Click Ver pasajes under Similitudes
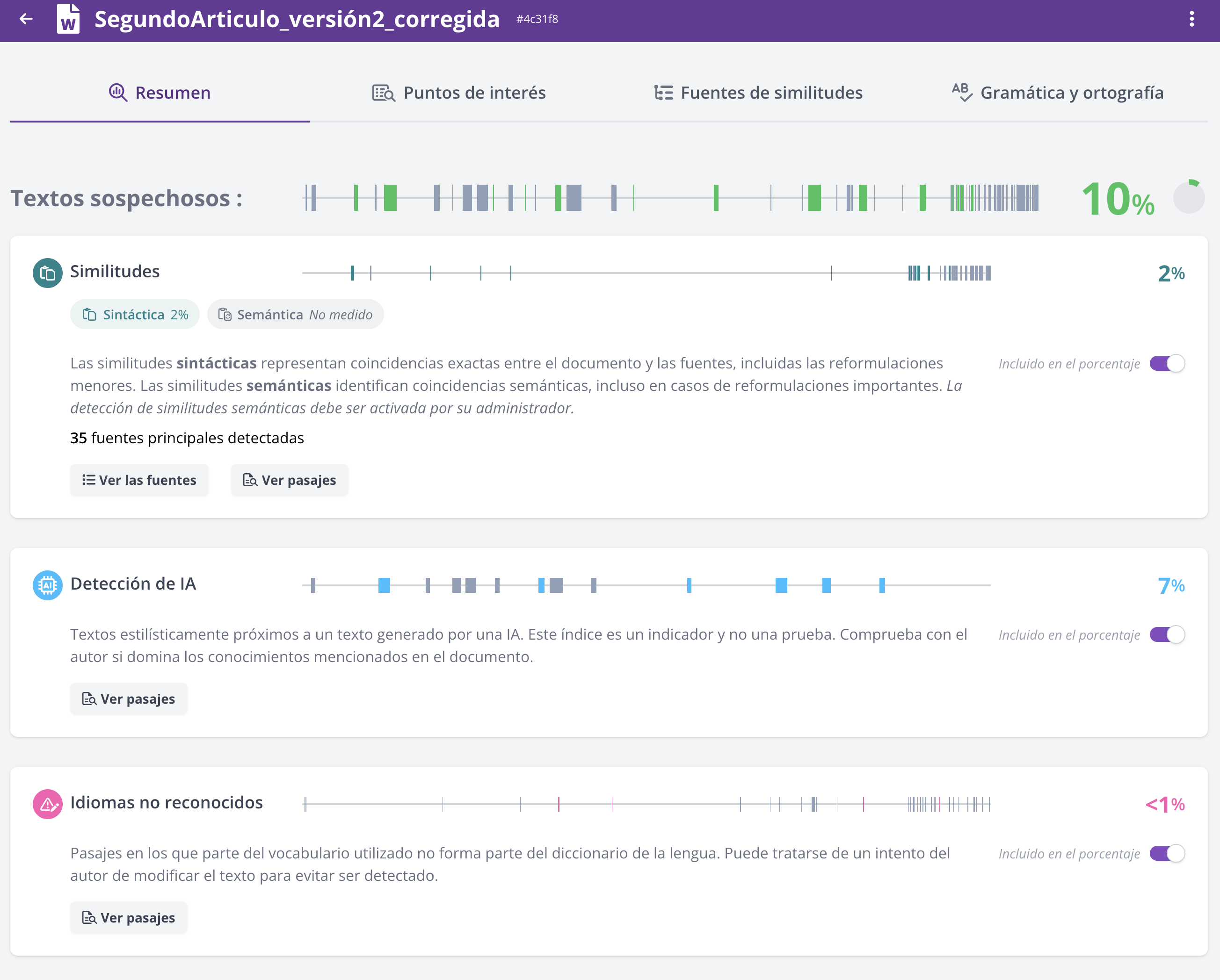 (x=290, y=480)
